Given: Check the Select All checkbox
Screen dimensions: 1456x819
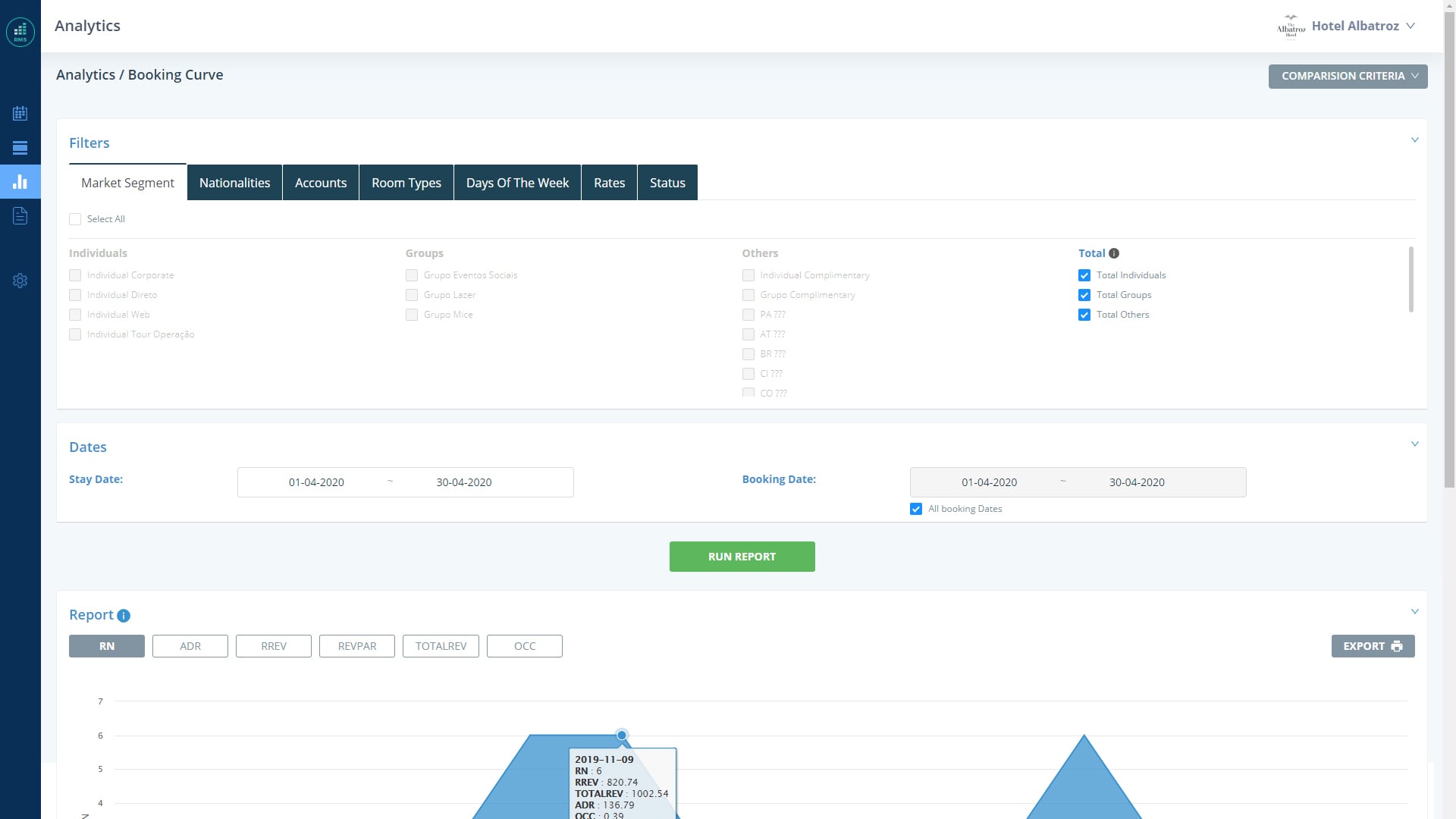Looking at the screenshot, I should pos(75,219).
